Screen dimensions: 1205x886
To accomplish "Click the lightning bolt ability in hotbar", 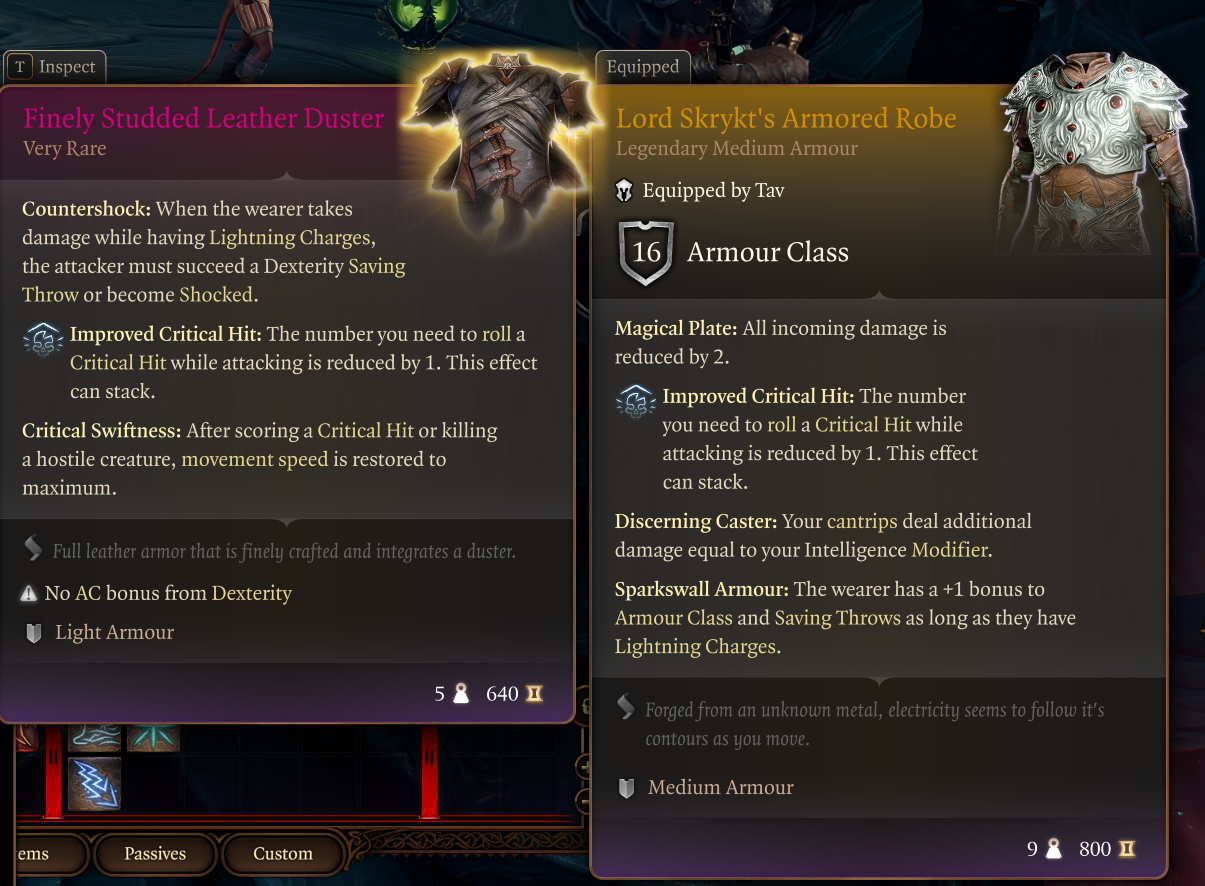I will click(94, 783).
